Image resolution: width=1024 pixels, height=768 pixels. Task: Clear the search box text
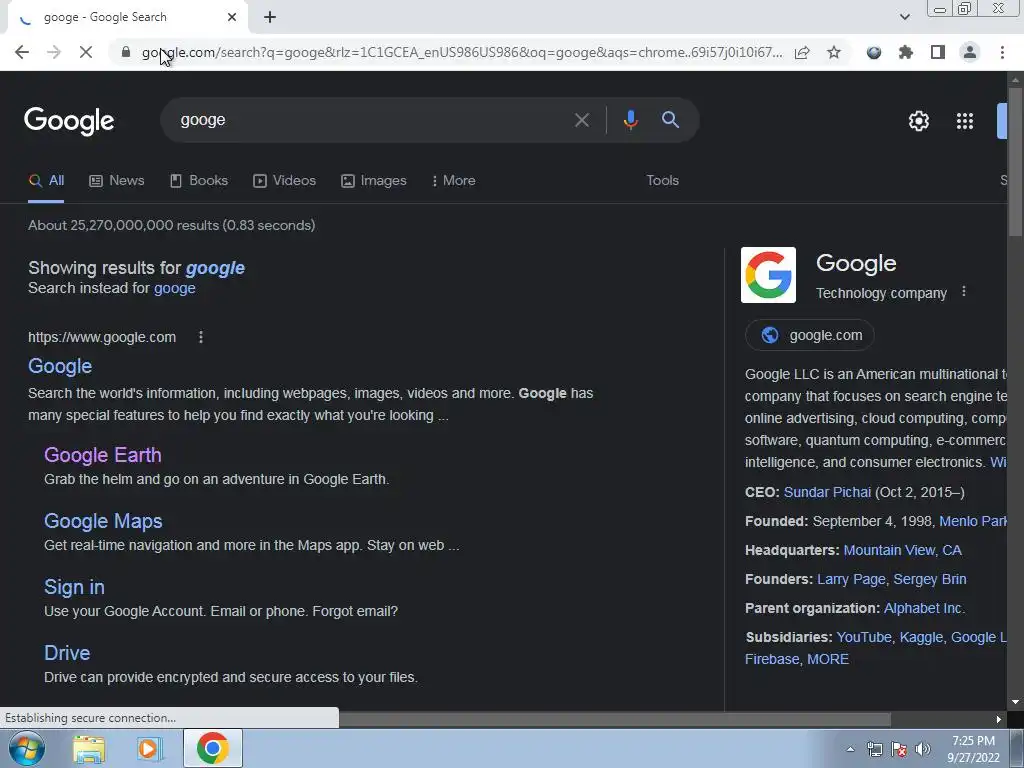(581, 120)
